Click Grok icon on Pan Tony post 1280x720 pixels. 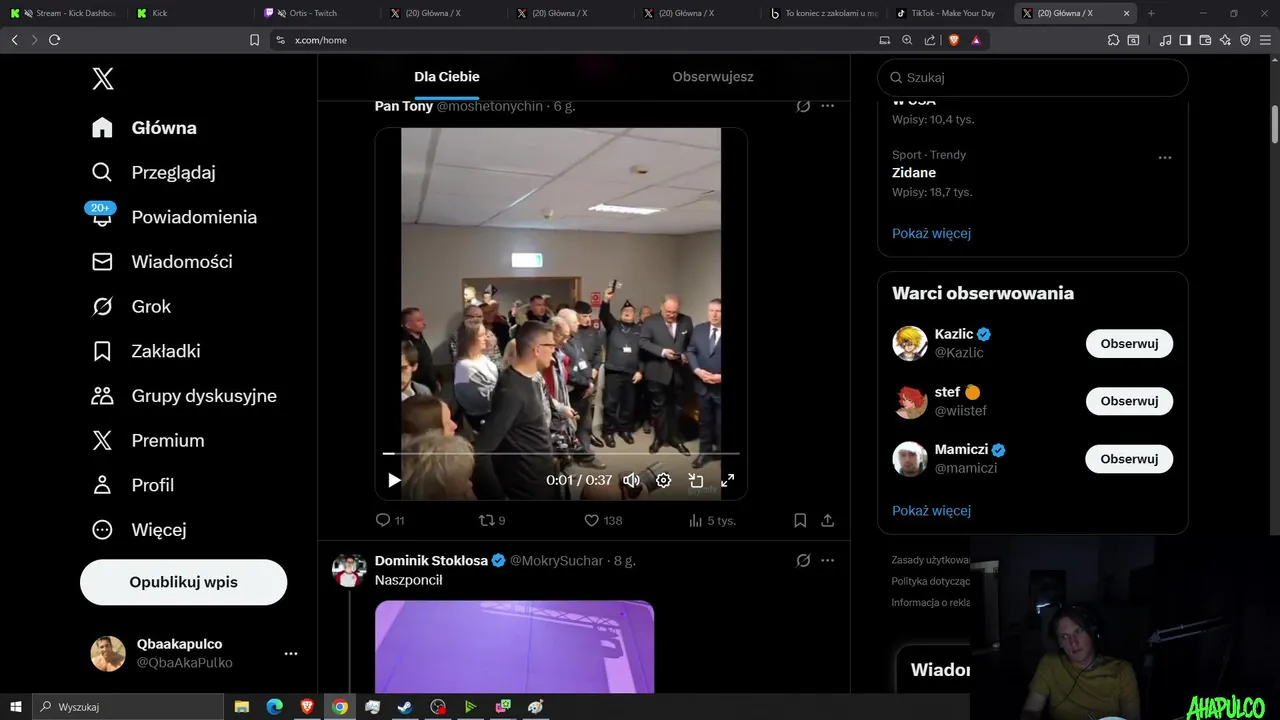tap(803, 106)
